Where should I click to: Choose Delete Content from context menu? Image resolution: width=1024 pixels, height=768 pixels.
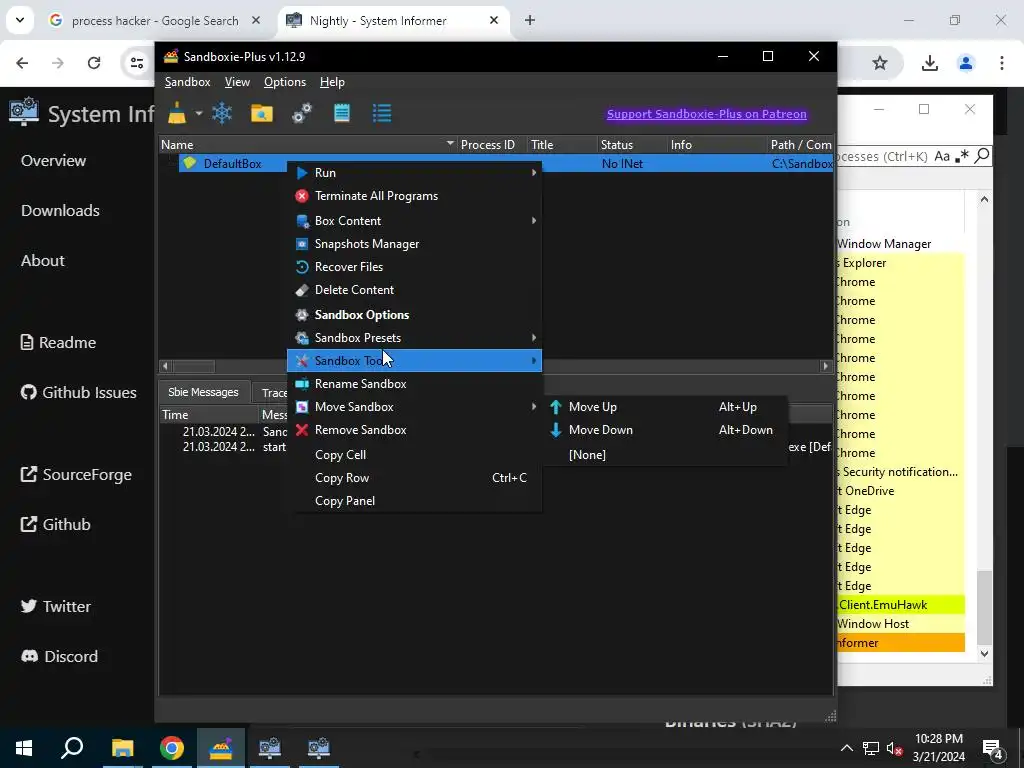pyautogui.click(x=415, y=289)
